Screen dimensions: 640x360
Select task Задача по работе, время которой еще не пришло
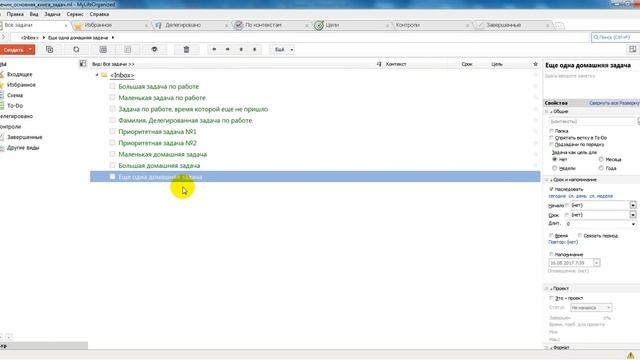pos(193,109)
